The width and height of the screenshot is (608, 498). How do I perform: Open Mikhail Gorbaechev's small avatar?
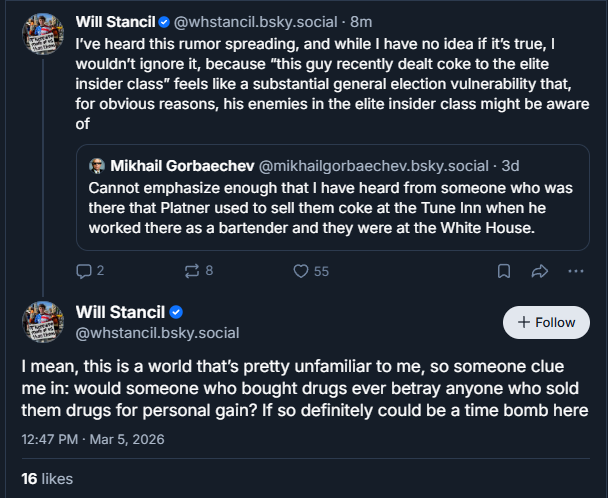click(x=97, y=166)
